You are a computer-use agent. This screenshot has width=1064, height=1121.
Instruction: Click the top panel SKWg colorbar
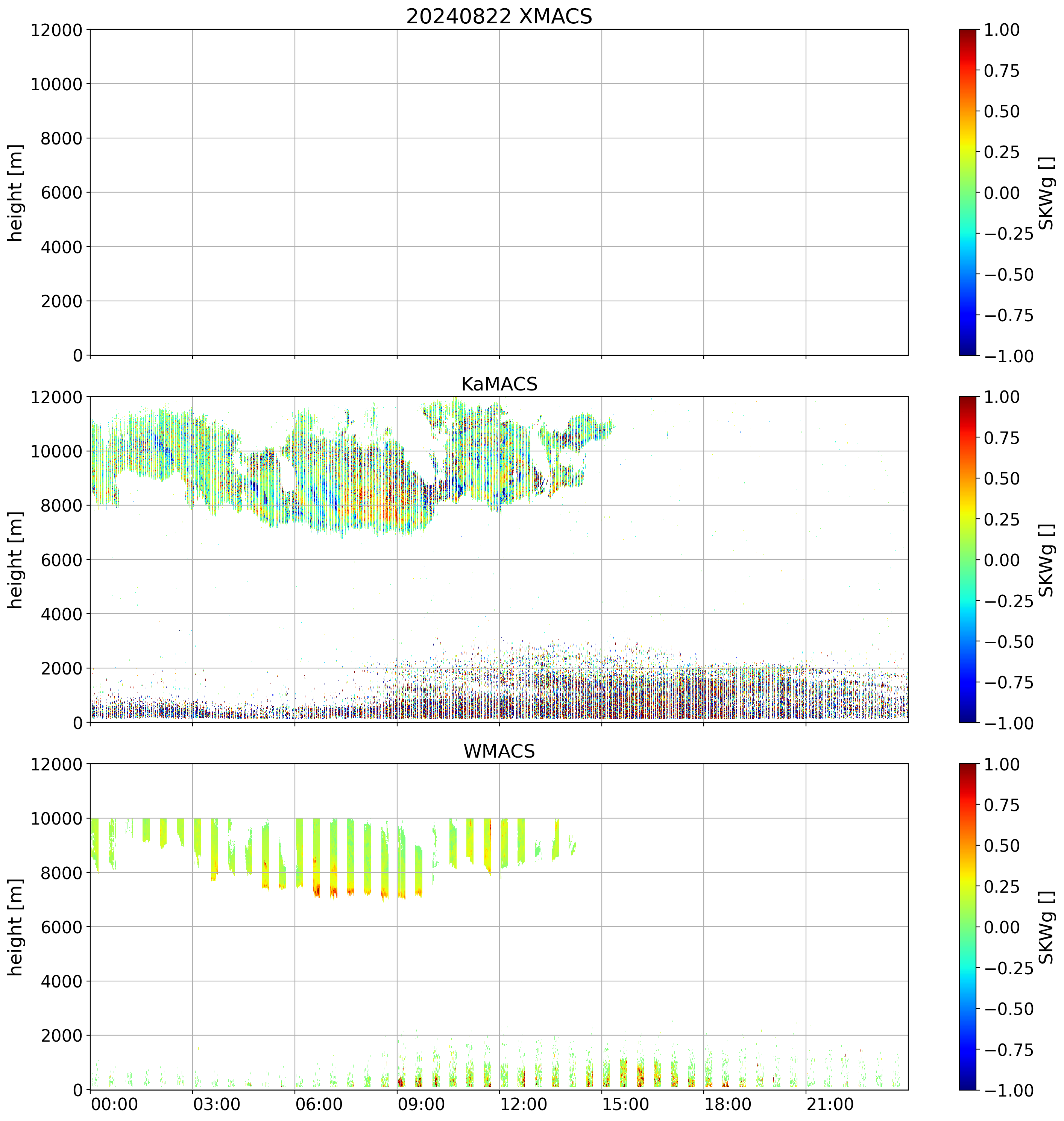click(968, 192)
